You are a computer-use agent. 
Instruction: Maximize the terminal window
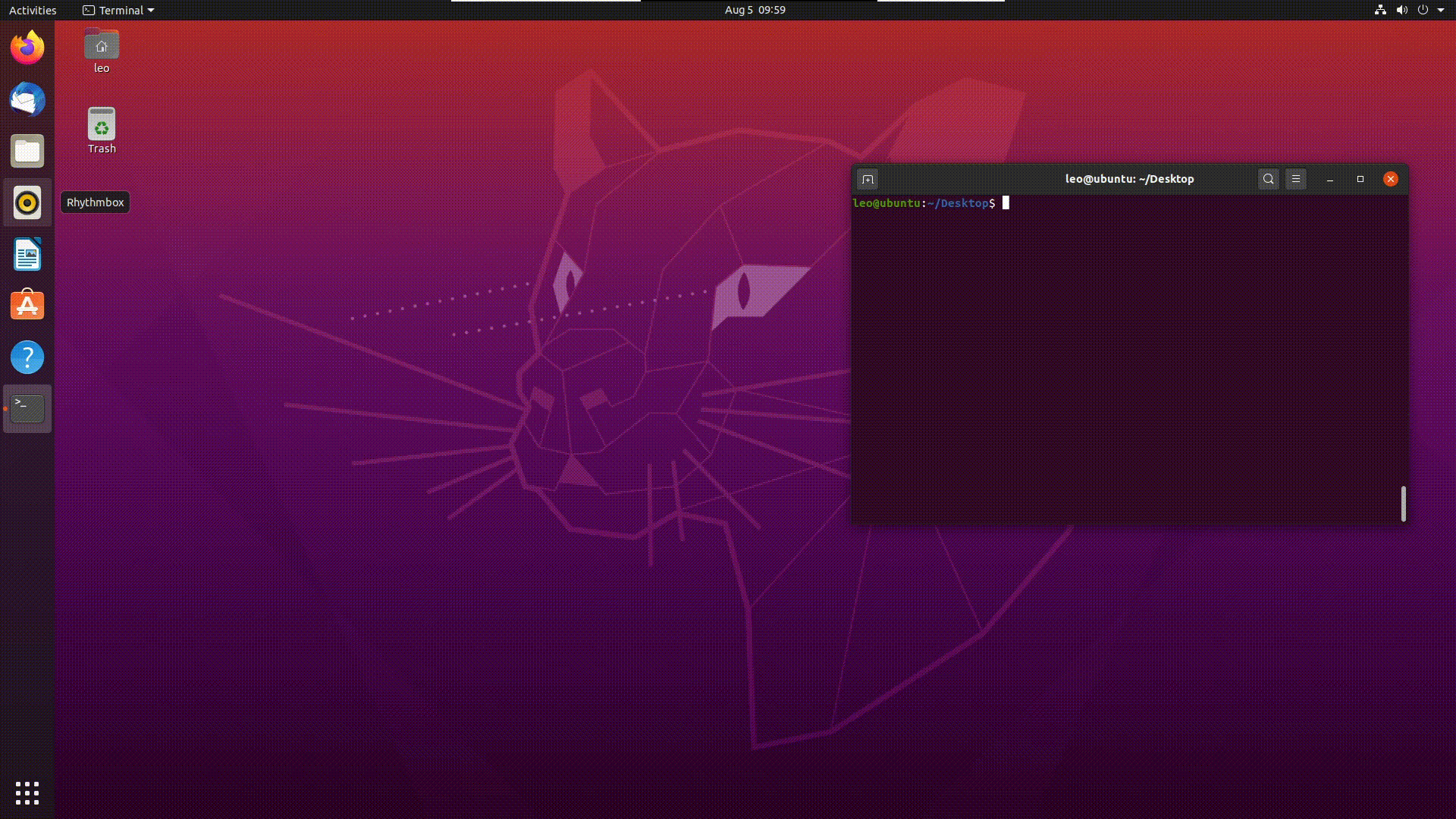coord(1360,179)
